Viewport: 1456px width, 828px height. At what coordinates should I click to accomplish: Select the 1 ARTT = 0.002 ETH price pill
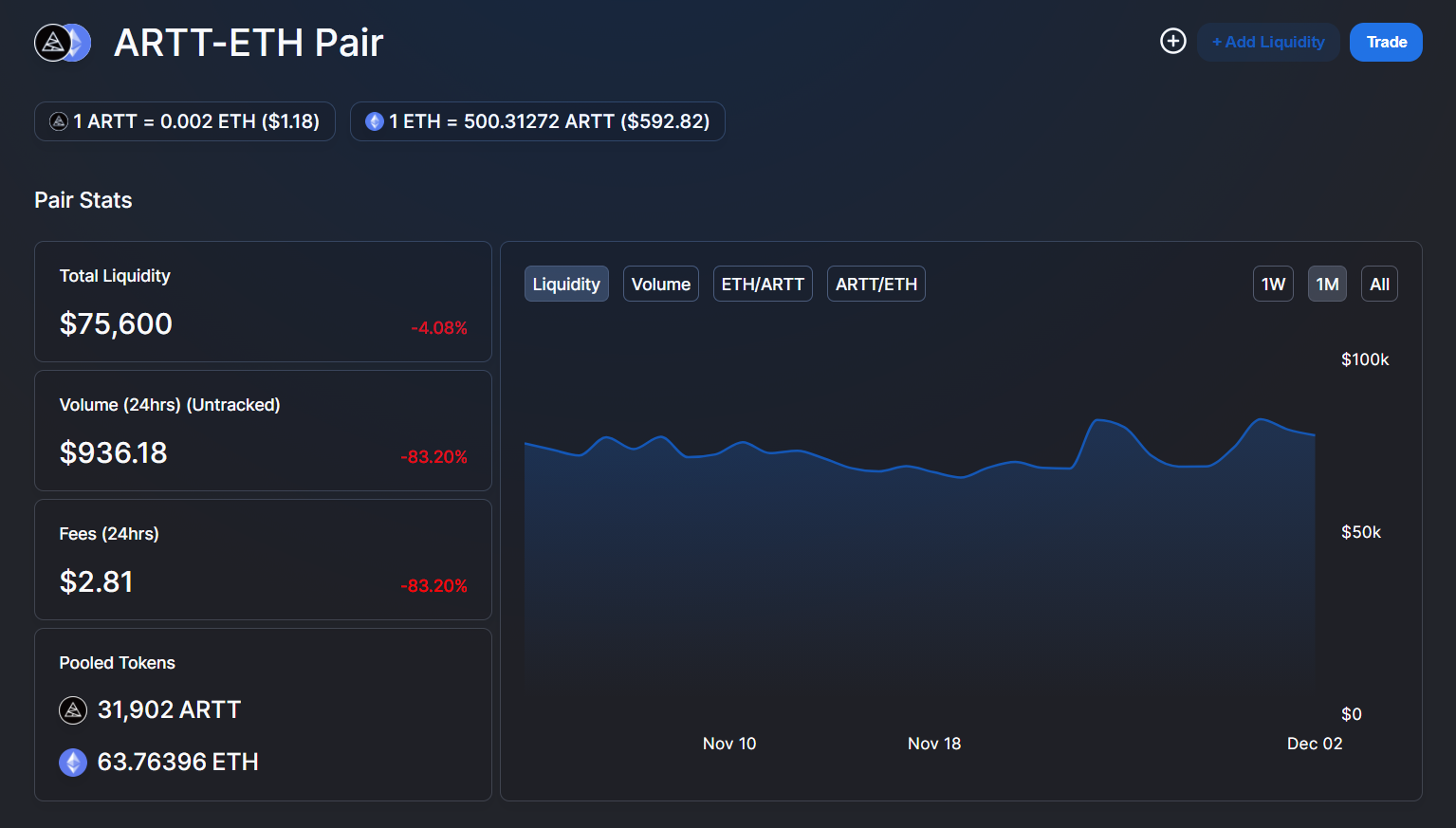185,121
